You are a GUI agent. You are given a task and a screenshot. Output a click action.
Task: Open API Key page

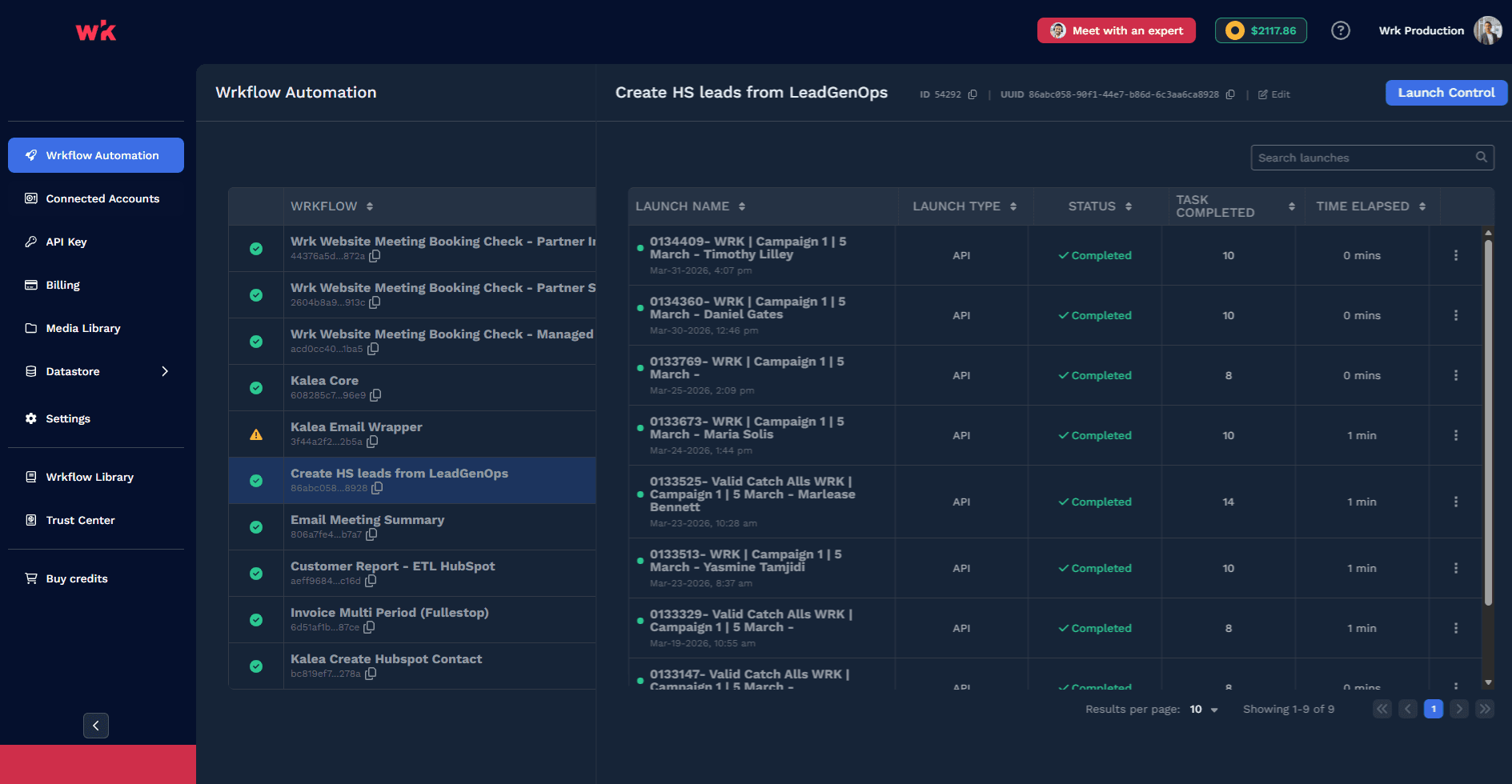(x=96, y=242)
